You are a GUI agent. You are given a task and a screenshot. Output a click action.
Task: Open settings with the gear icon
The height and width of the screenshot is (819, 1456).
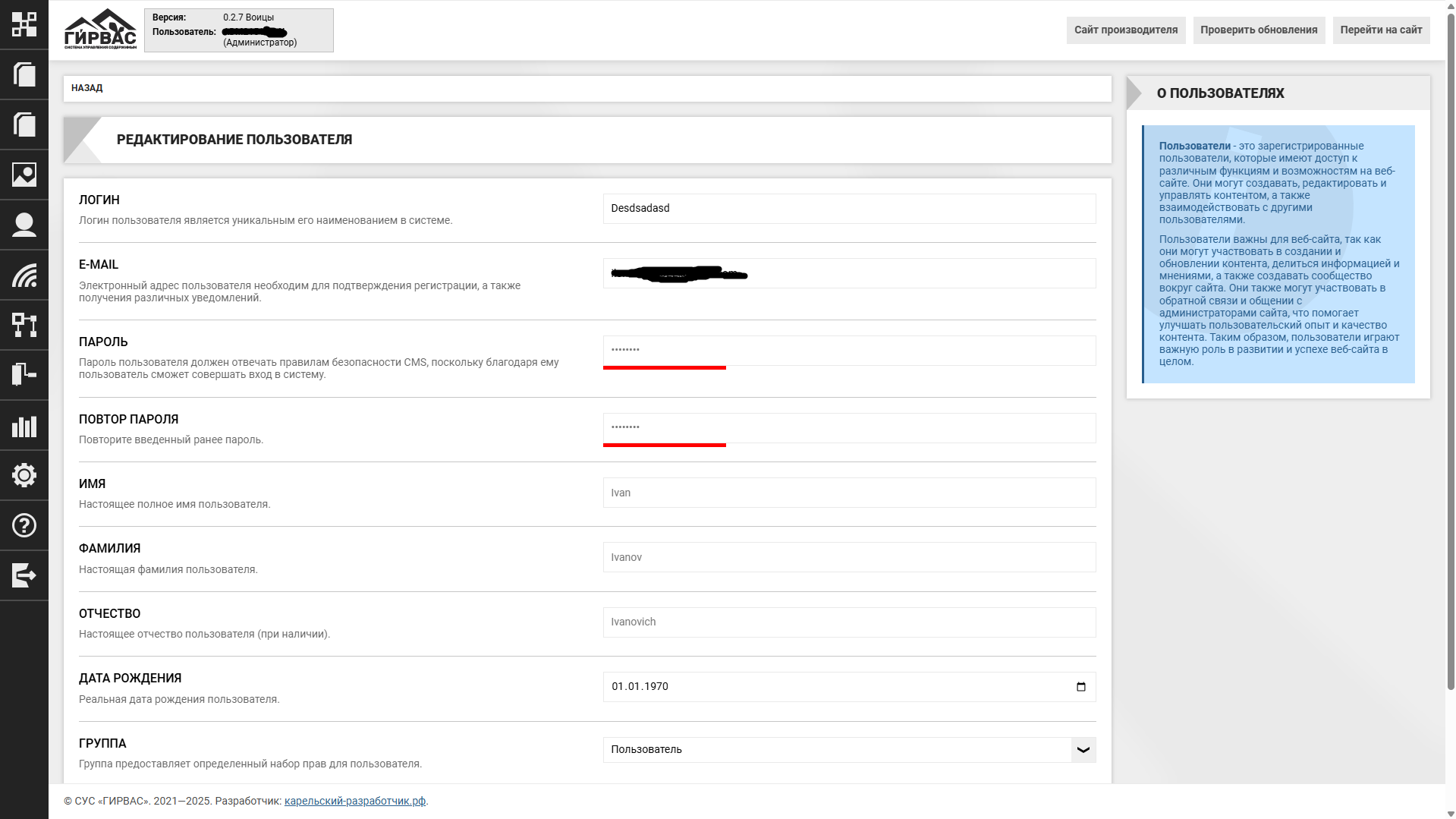tap(24, 475)
